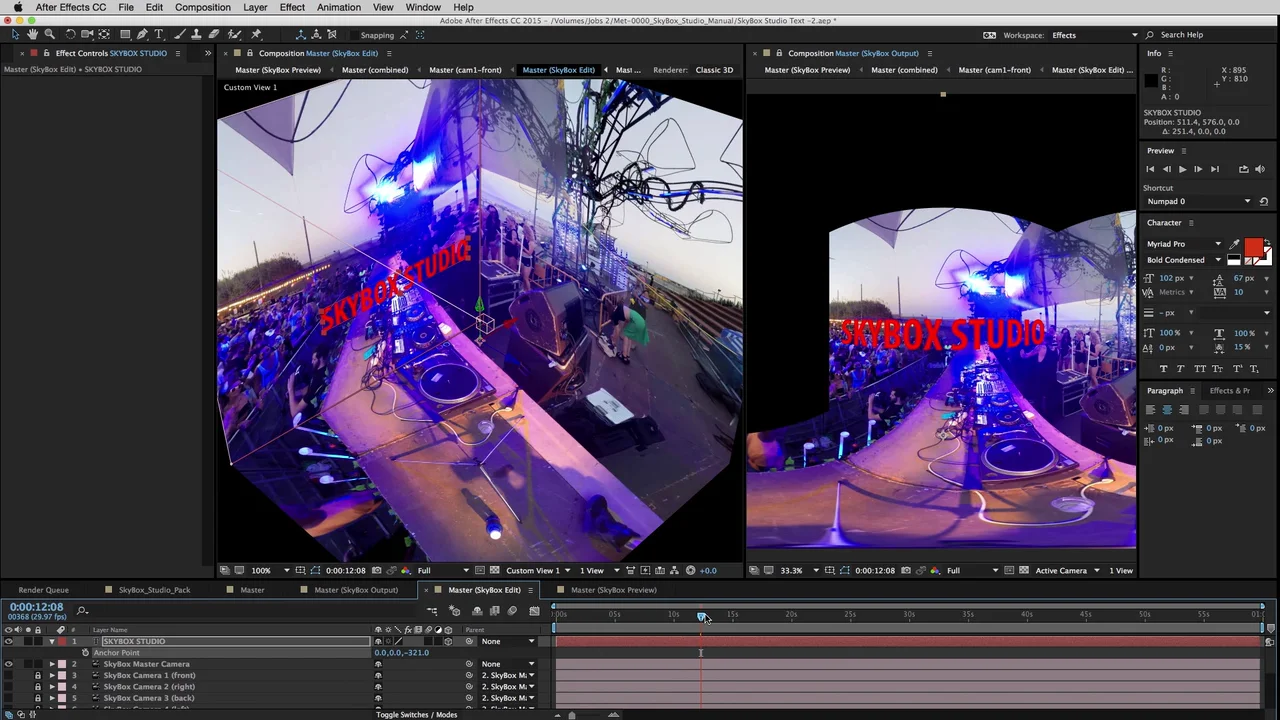Click Toggle Switches / Modes button
1280x720 pixels.
point(416,715)
